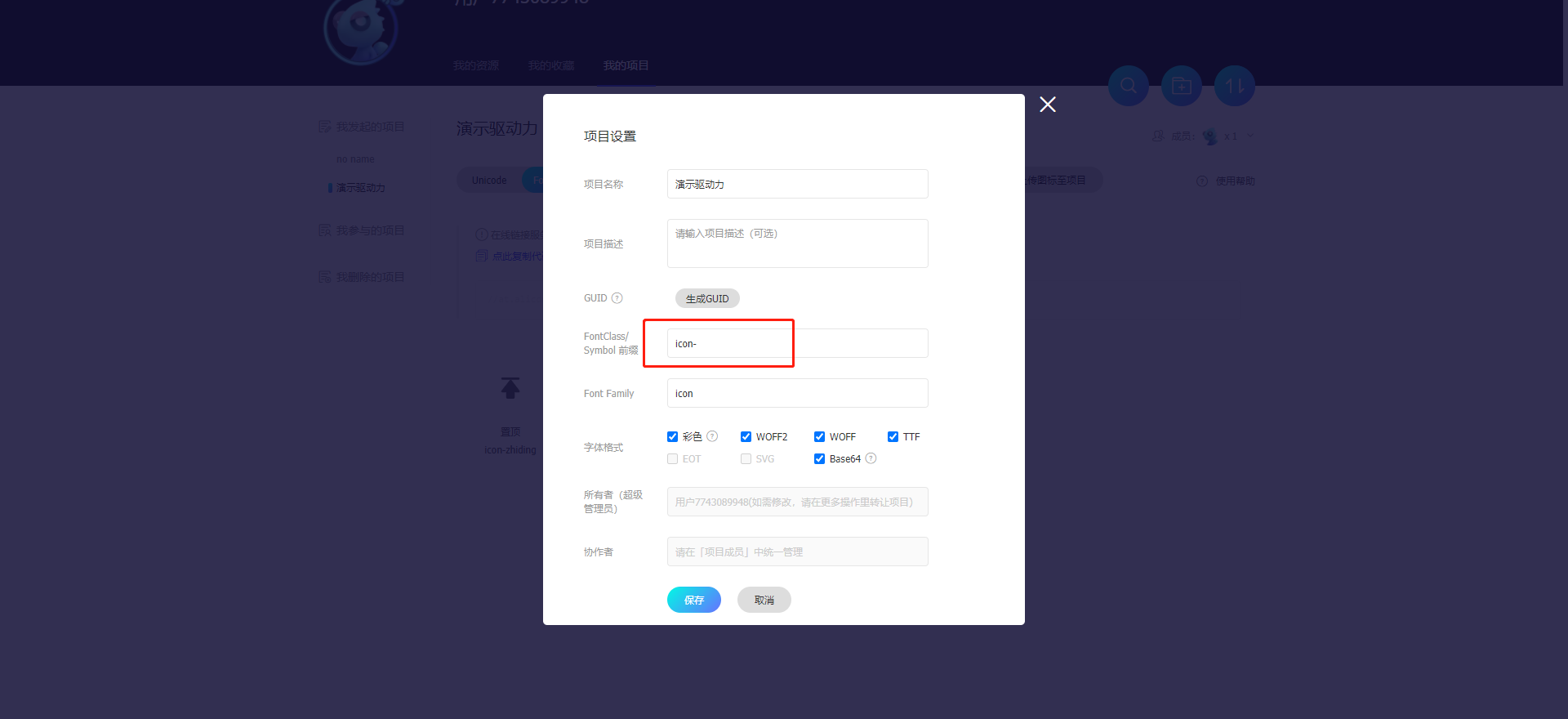Open 我的收藏 tab
Screen dimensions: 1568x719
(x=551, y=65)
